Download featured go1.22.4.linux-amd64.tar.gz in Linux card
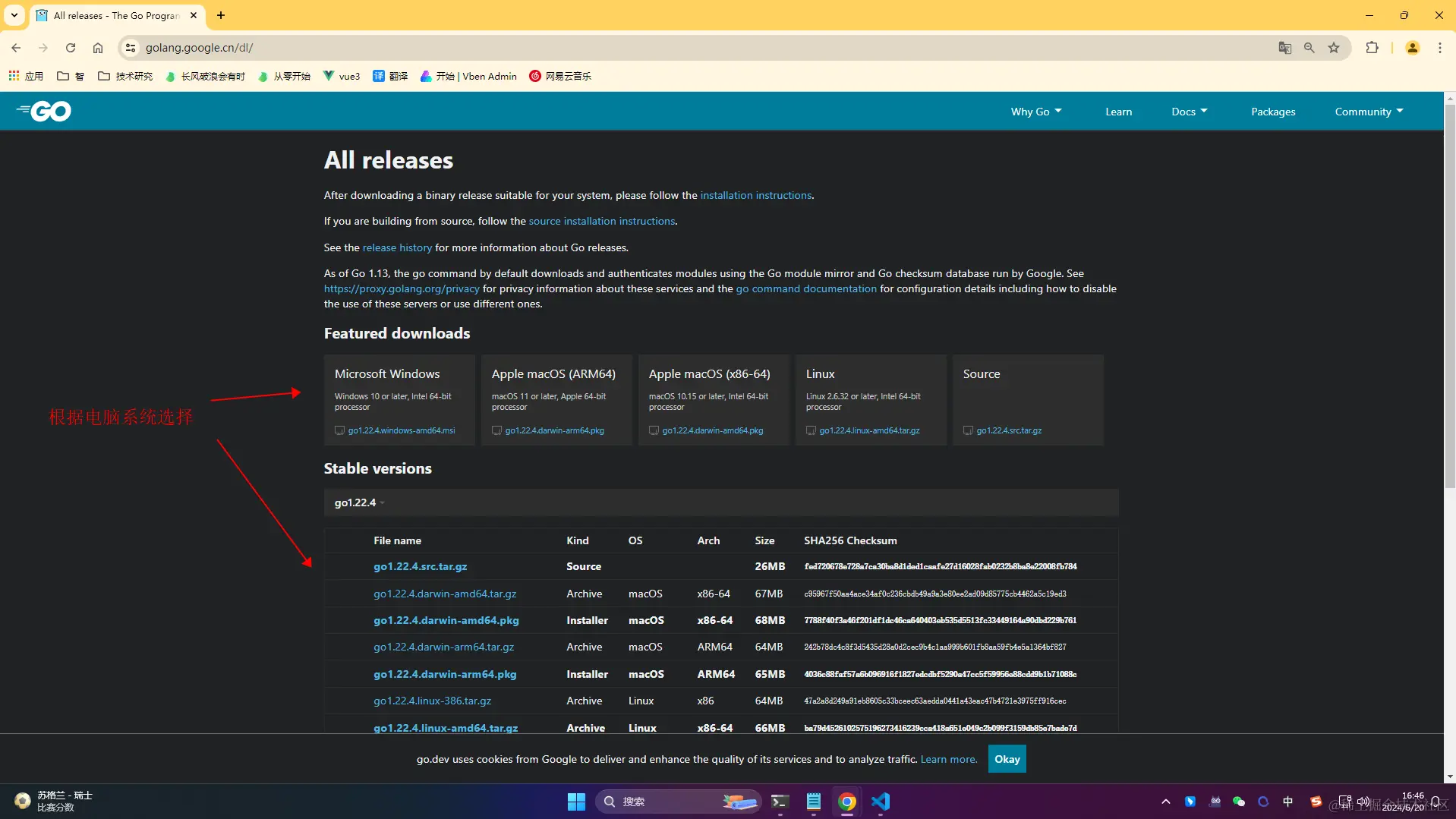 click(x=869, y=430)
